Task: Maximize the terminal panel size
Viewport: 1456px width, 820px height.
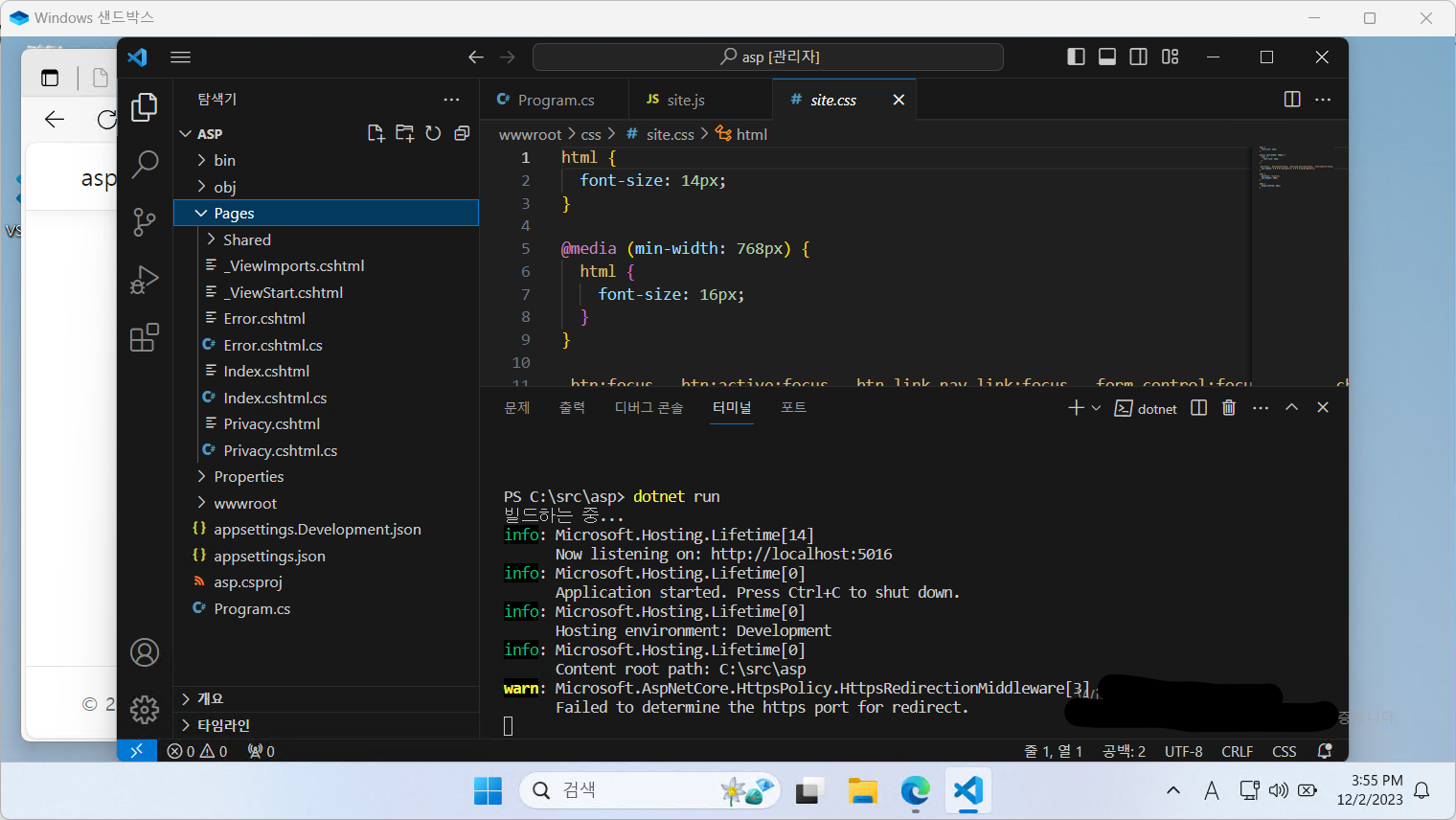Action: (1291, 408)
